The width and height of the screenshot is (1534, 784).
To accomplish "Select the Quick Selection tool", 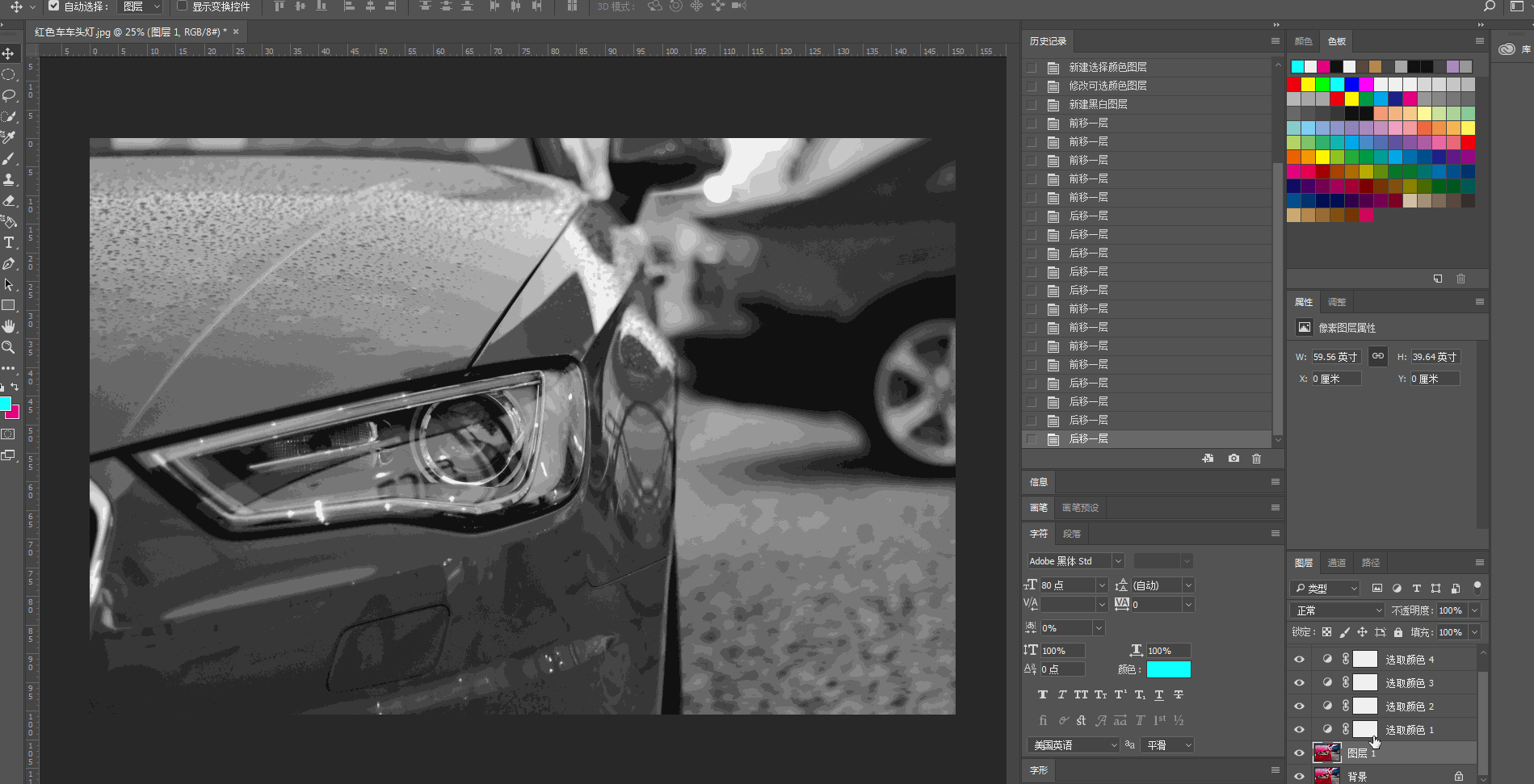I will coord(9,116).
